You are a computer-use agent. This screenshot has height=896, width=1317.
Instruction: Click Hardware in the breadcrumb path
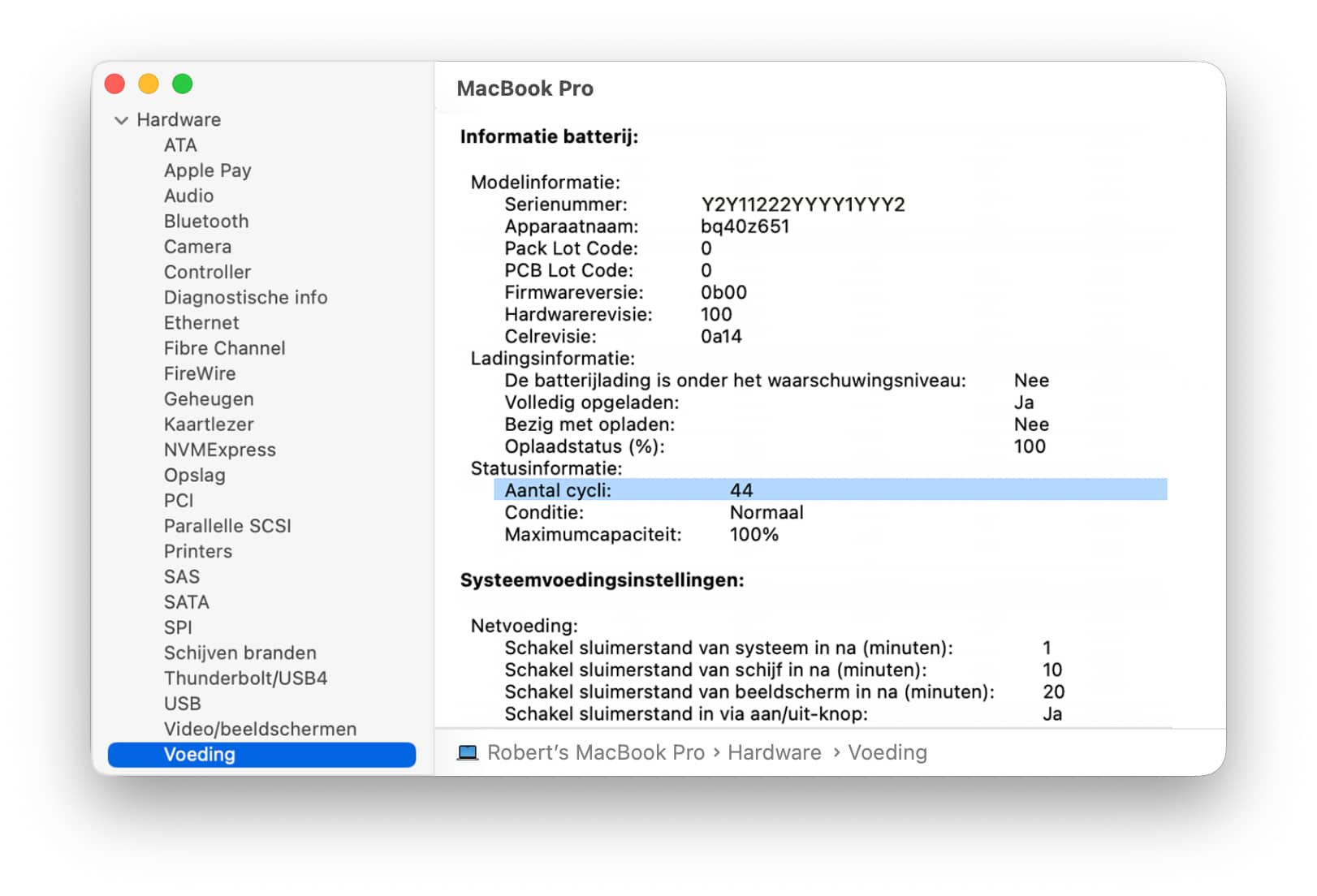click(x=774, y=752)
